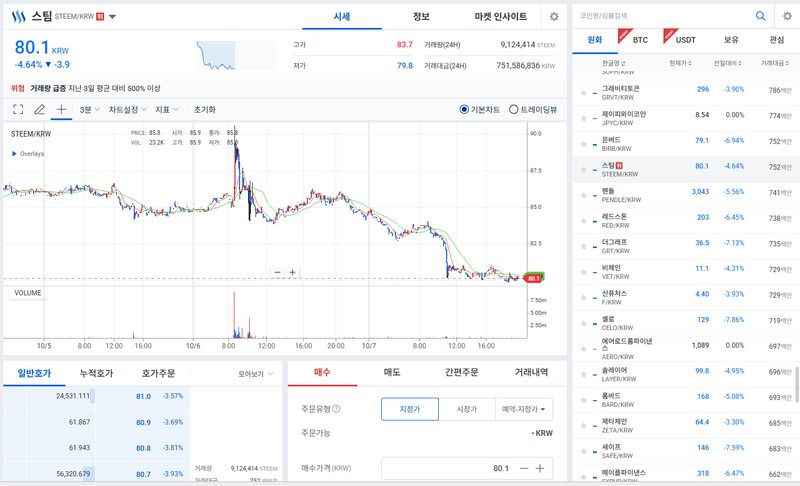Open 매수 buy tab
This screenshot has height=486, width=800.
coord(322,372)
